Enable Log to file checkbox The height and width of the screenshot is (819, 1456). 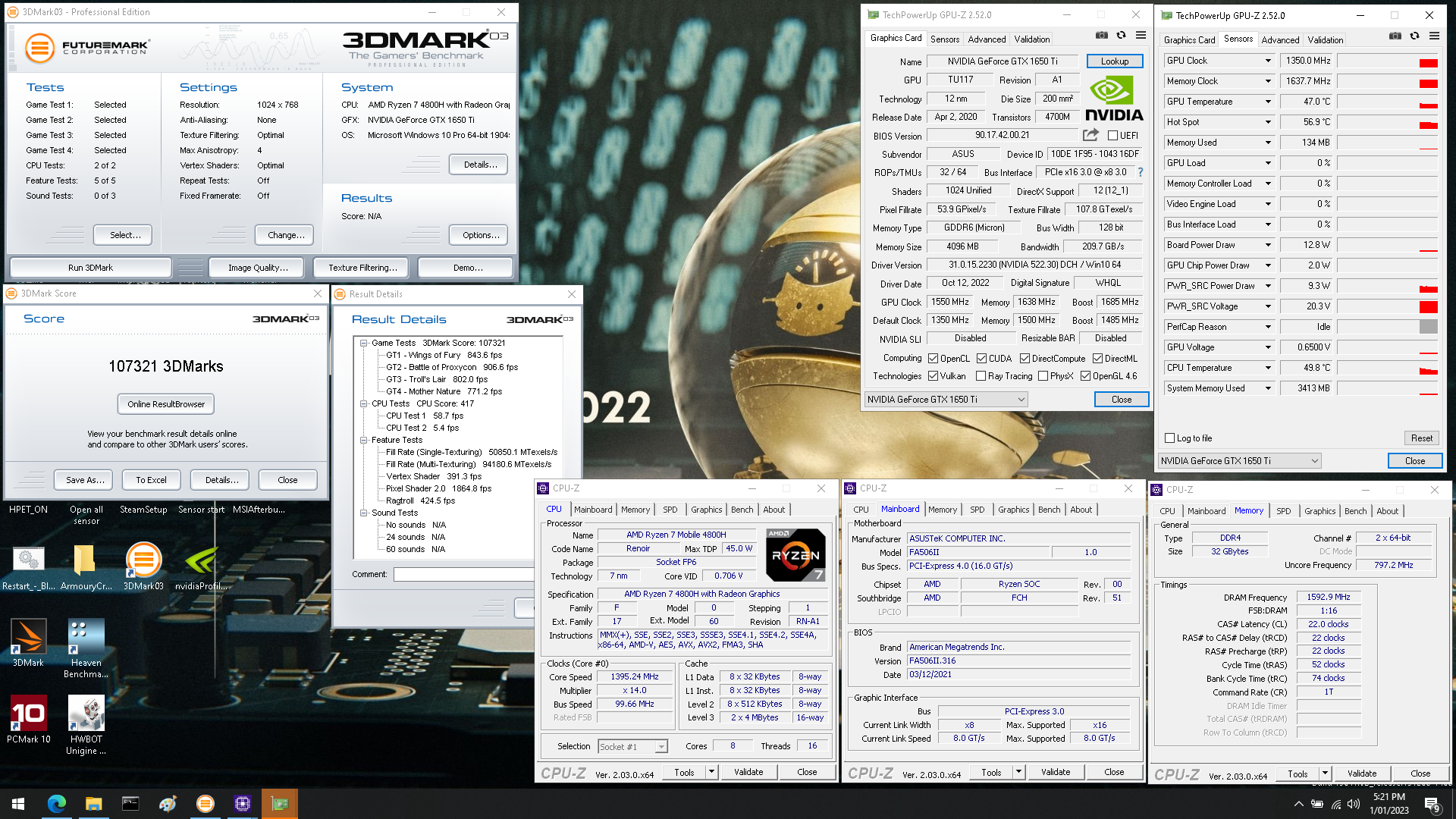point(1169,438)
